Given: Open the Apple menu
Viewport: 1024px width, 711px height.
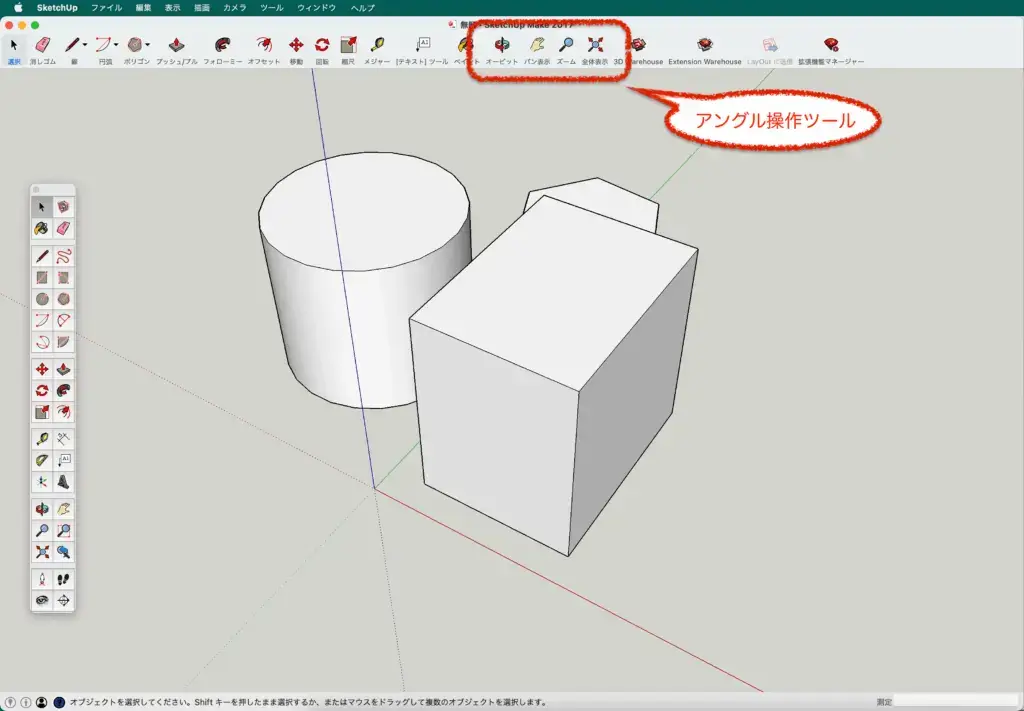Looking at the screenshot, I should point(18,8).
